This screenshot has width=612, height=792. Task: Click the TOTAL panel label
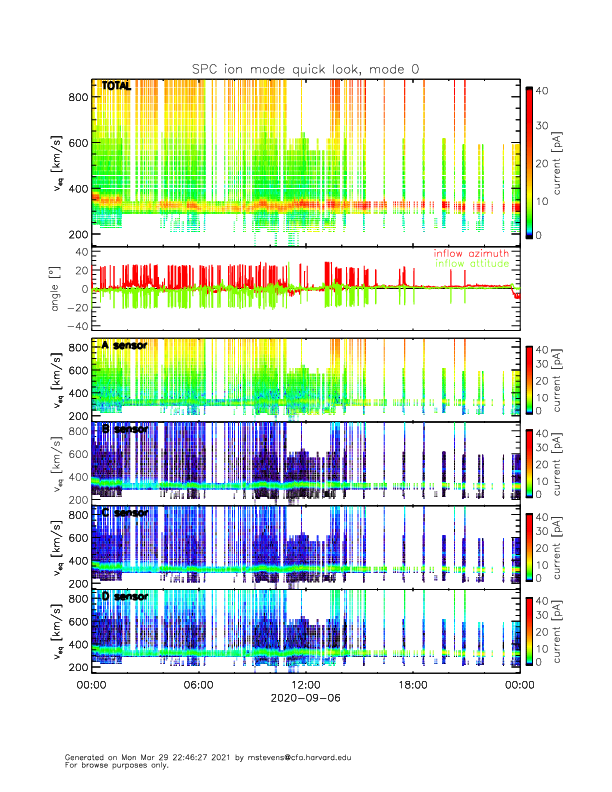click(116, 88)
